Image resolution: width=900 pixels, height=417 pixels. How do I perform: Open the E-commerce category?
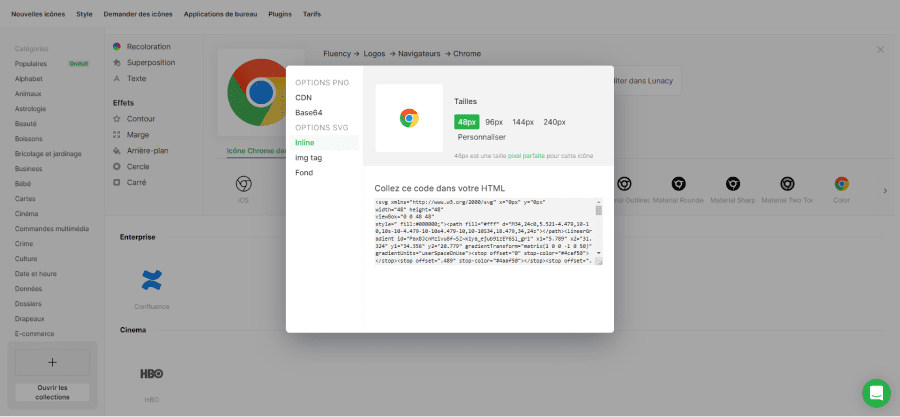[34, 333]
